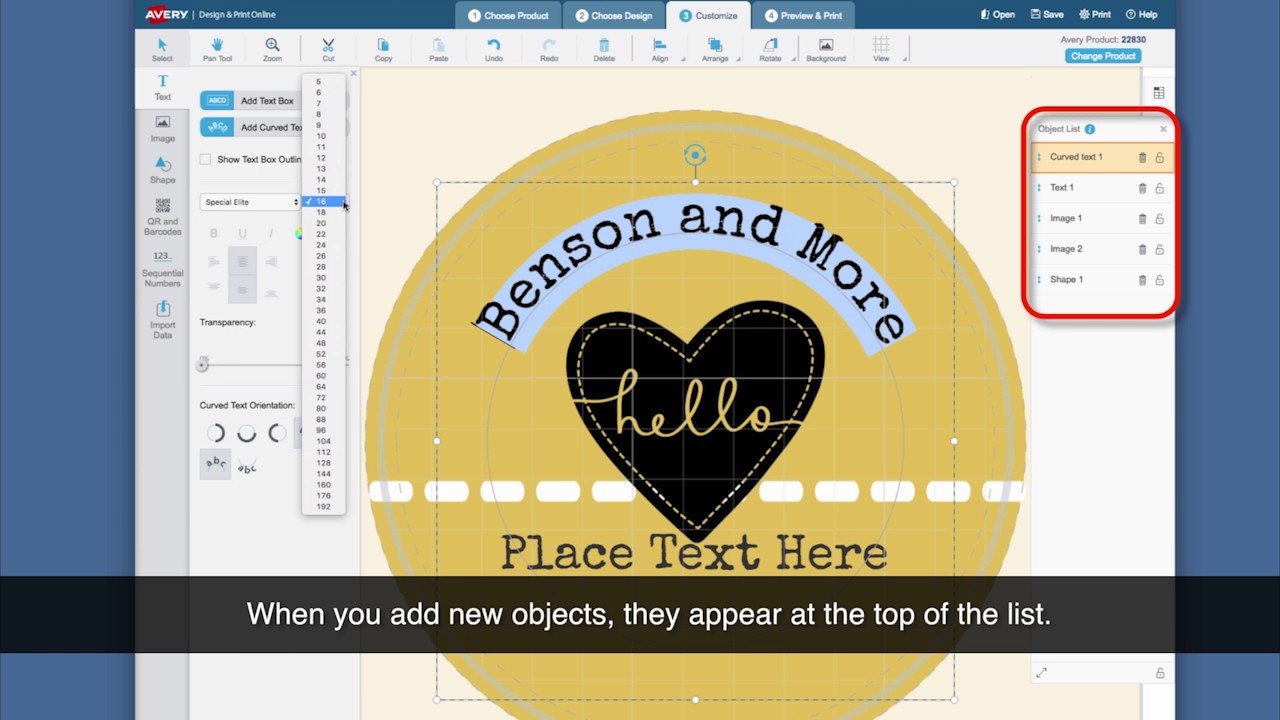Select the Select arrow tool
Screen dimensions: 1280x720
162,49
